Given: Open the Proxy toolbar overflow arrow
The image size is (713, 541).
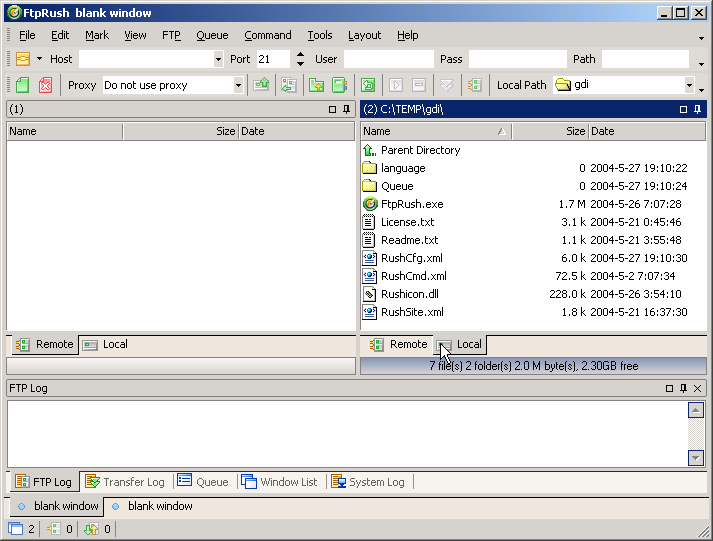Looking at the screenshot, I should 701,90.
